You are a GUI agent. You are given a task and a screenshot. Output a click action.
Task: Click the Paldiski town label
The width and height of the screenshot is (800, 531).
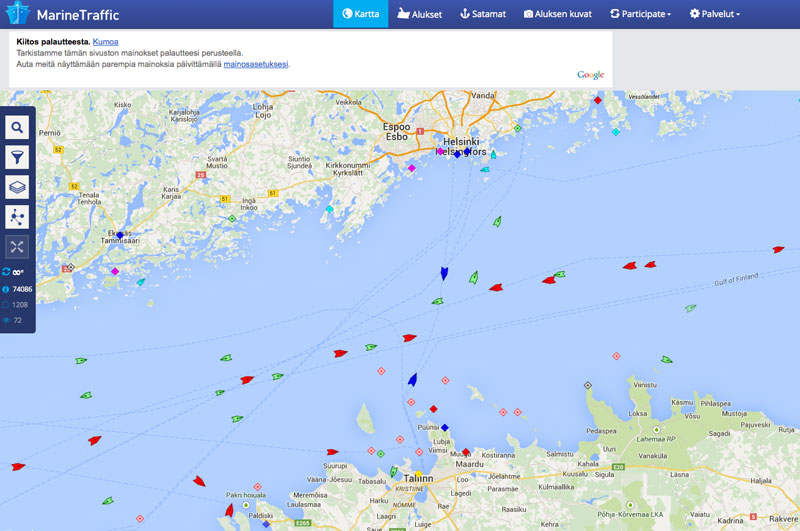pos(260,516)
